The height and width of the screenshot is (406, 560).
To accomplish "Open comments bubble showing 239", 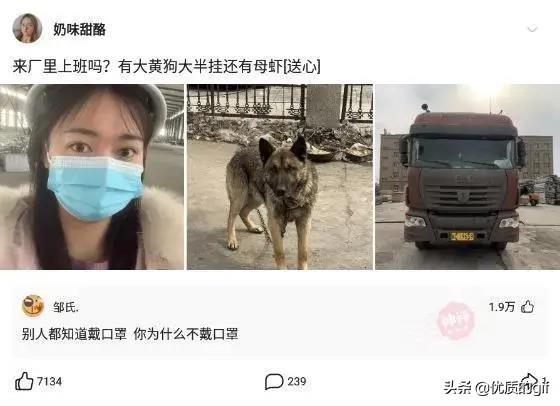I will pyautogui.click(x=274, y=381).
